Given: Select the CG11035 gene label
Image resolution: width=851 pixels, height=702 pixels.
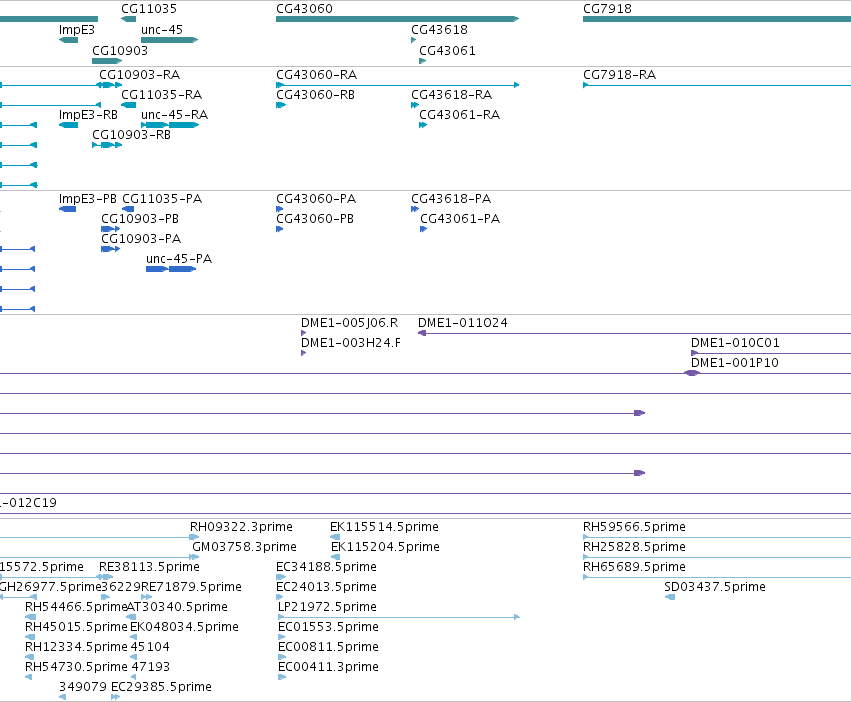Looking at the screenshot, I should [149, 9].
